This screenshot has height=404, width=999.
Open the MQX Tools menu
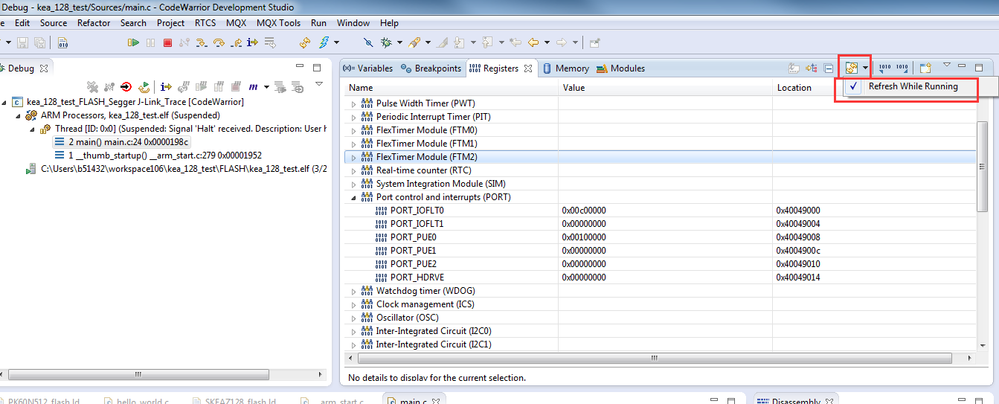(278, 23)
